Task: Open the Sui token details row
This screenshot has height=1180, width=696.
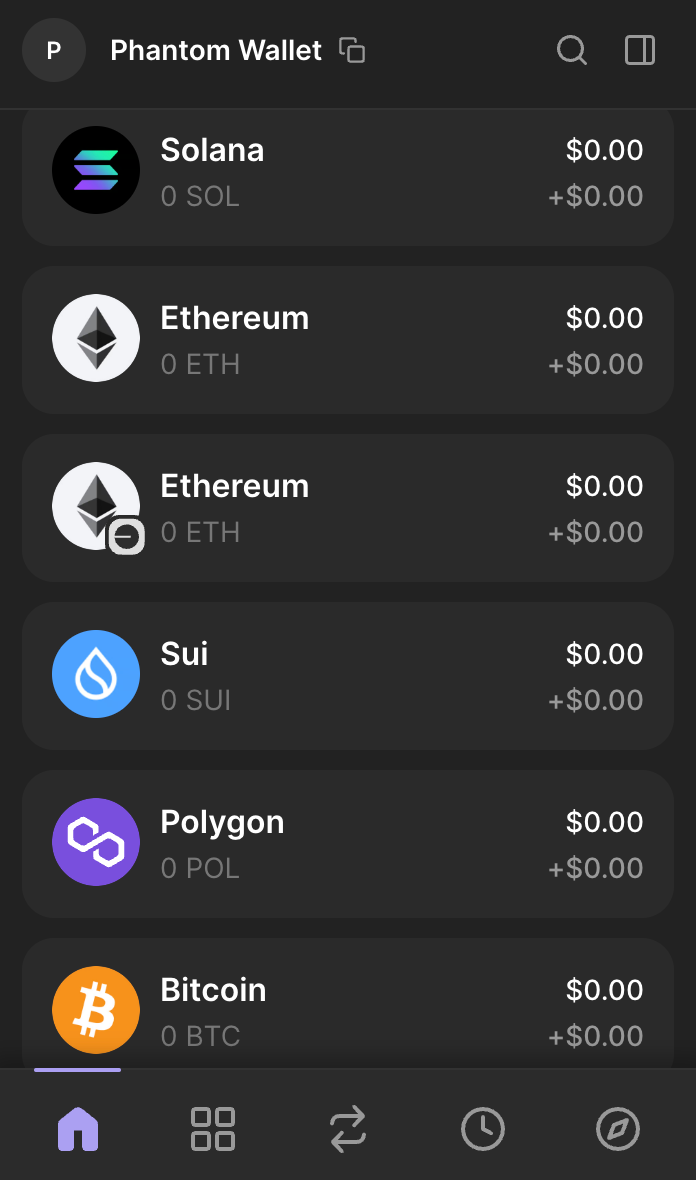Action: point(347,674)
